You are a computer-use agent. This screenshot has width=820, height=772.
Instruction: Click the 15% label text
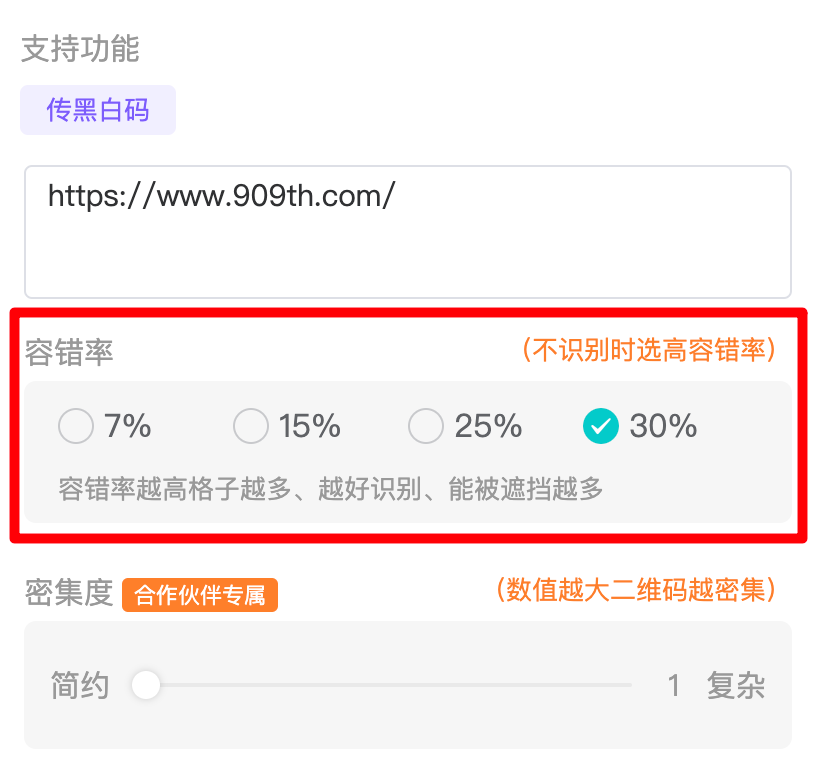tap(310, 427)
